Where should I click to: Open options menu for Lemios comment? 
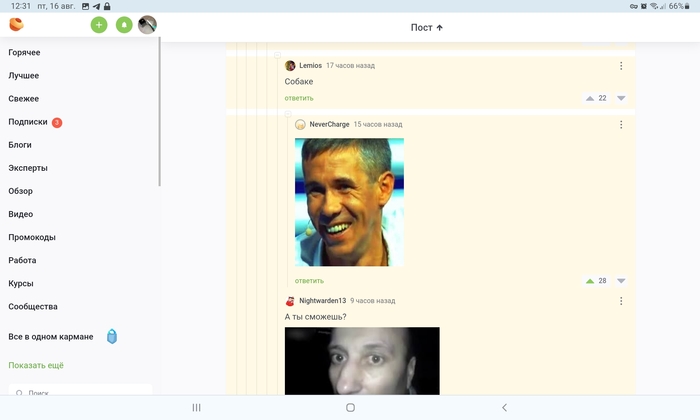pos(621,66)
